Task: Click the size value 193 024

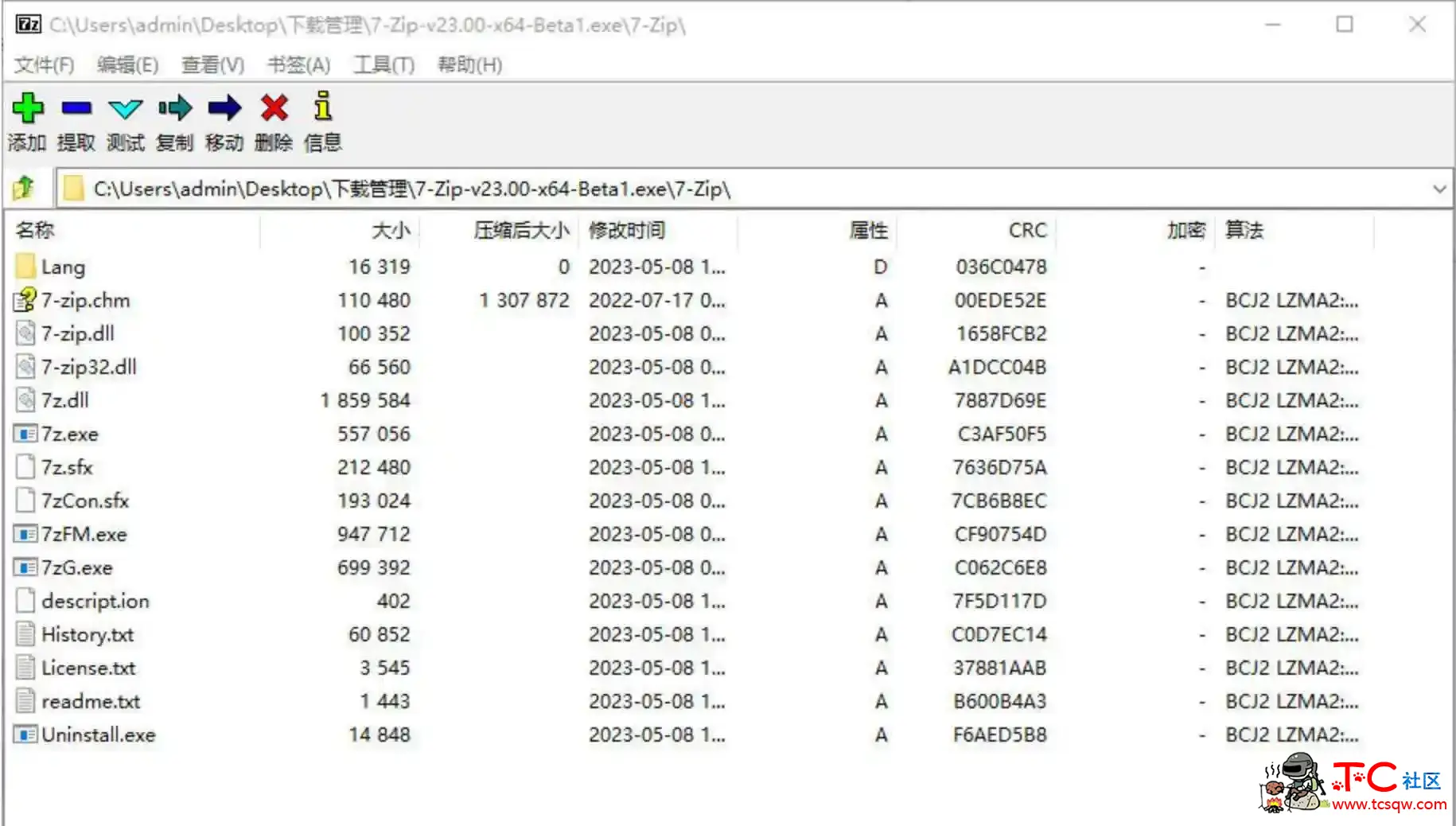Action: coord(374,501)
